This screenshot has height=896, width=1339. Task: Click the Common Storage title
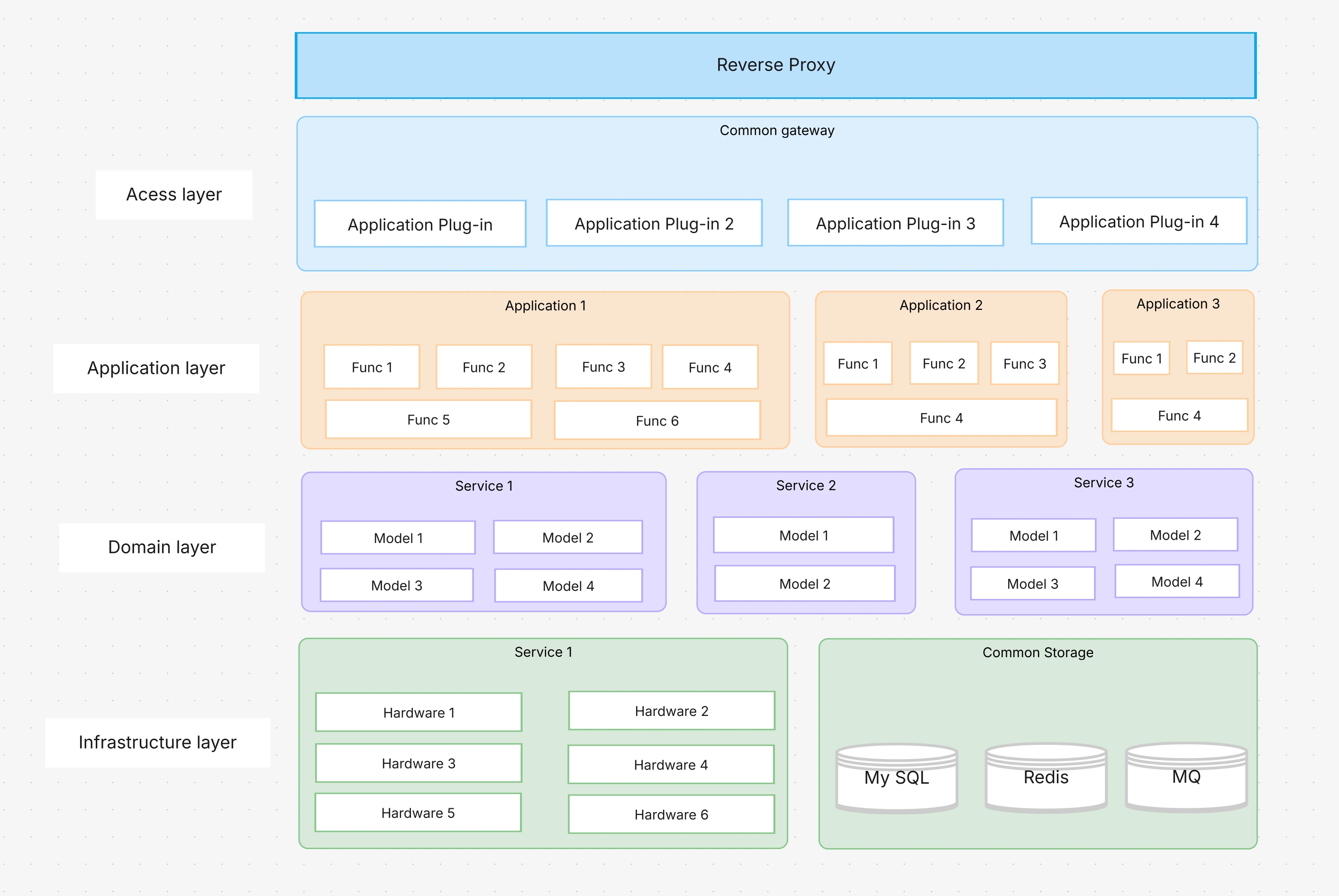(x=1037, y=652)
